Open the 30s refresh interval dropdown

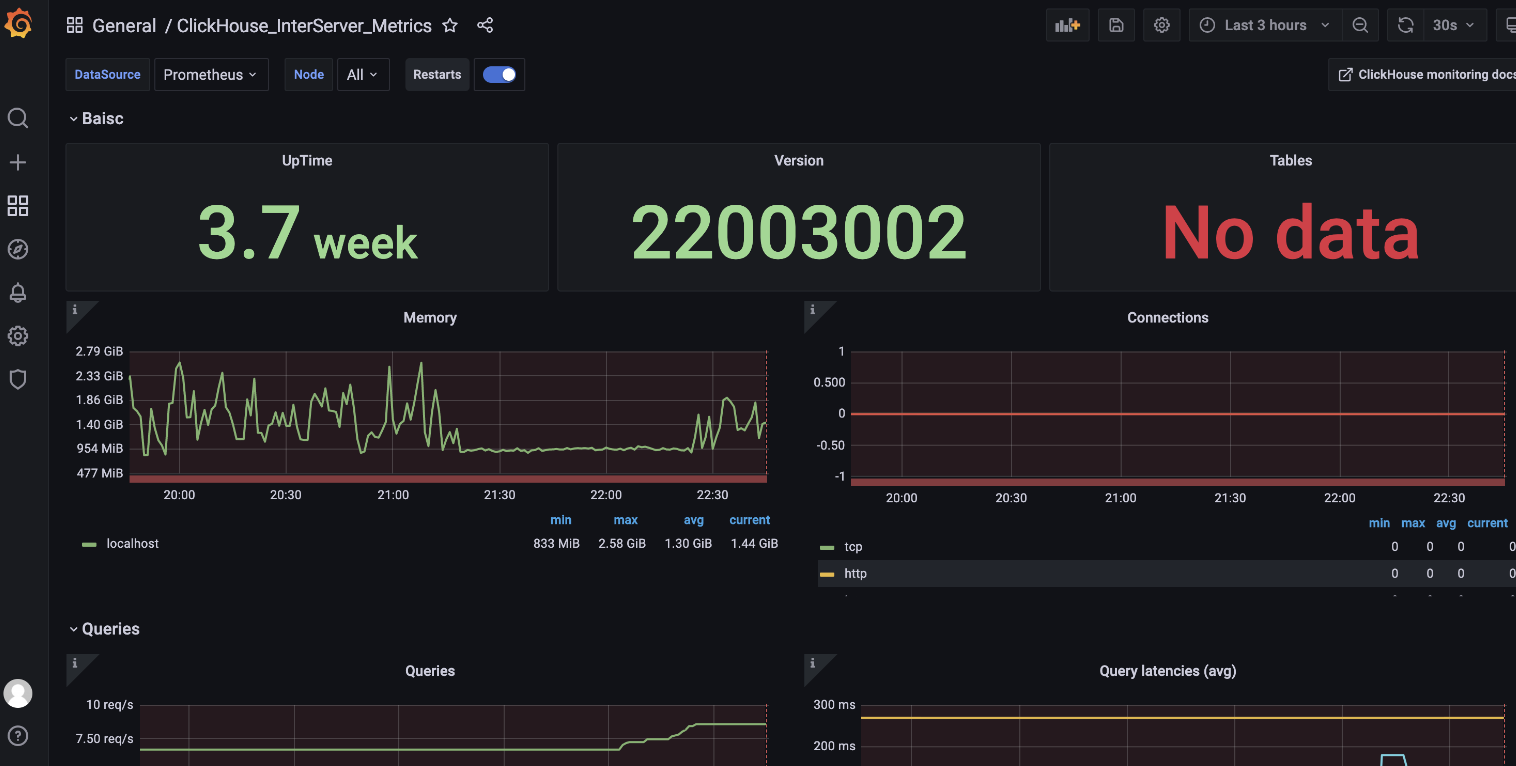[x=1454, y=25]
